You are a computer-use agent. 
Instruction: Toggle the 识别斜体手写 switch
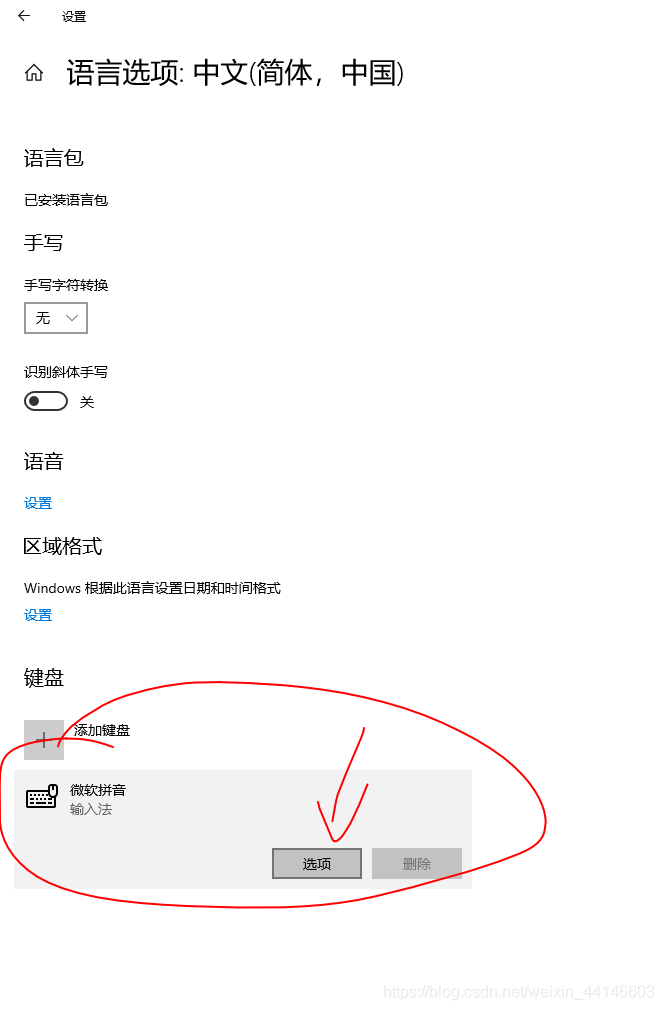46,401
